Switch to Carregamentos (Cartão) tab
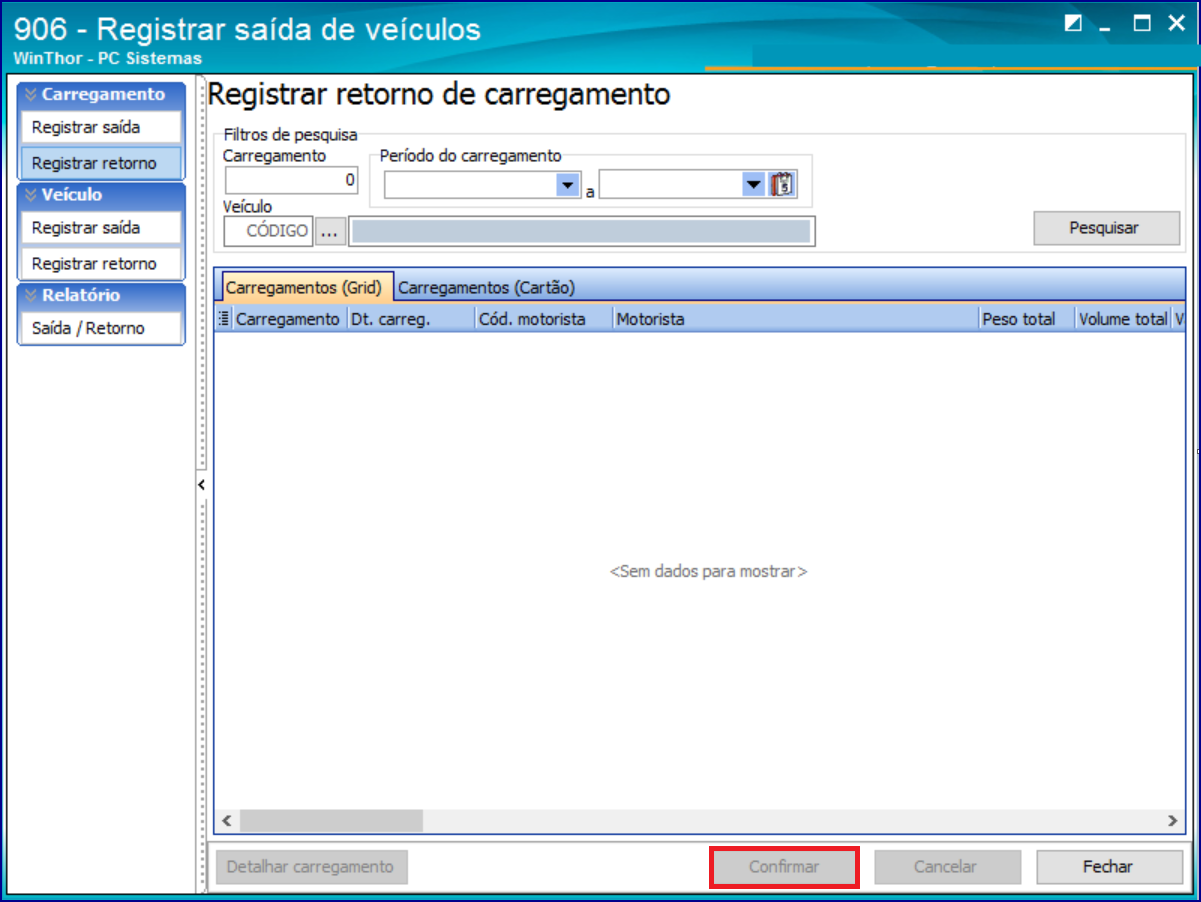This screenshot has height=902, width=1201. 487,287
